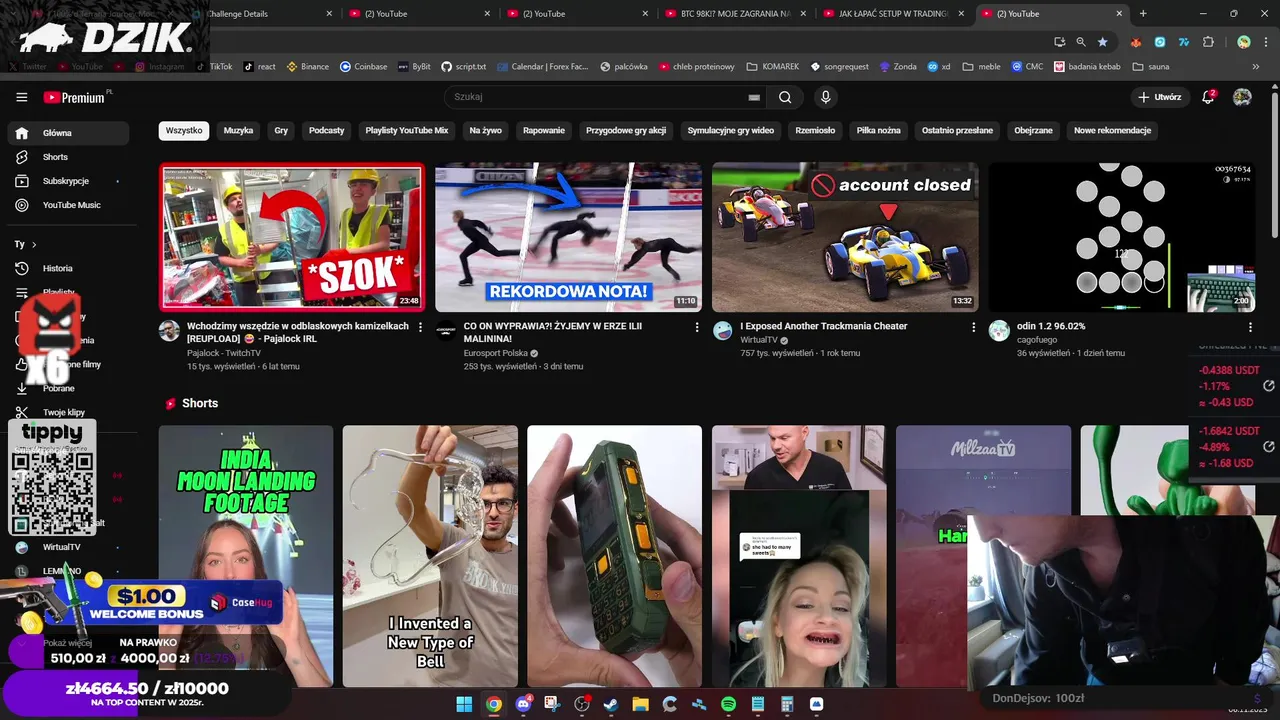Viewport: 1280px width, 720px height.
Task: Open the Chrome three-dot menu
Action: (x=1267, y=42)
